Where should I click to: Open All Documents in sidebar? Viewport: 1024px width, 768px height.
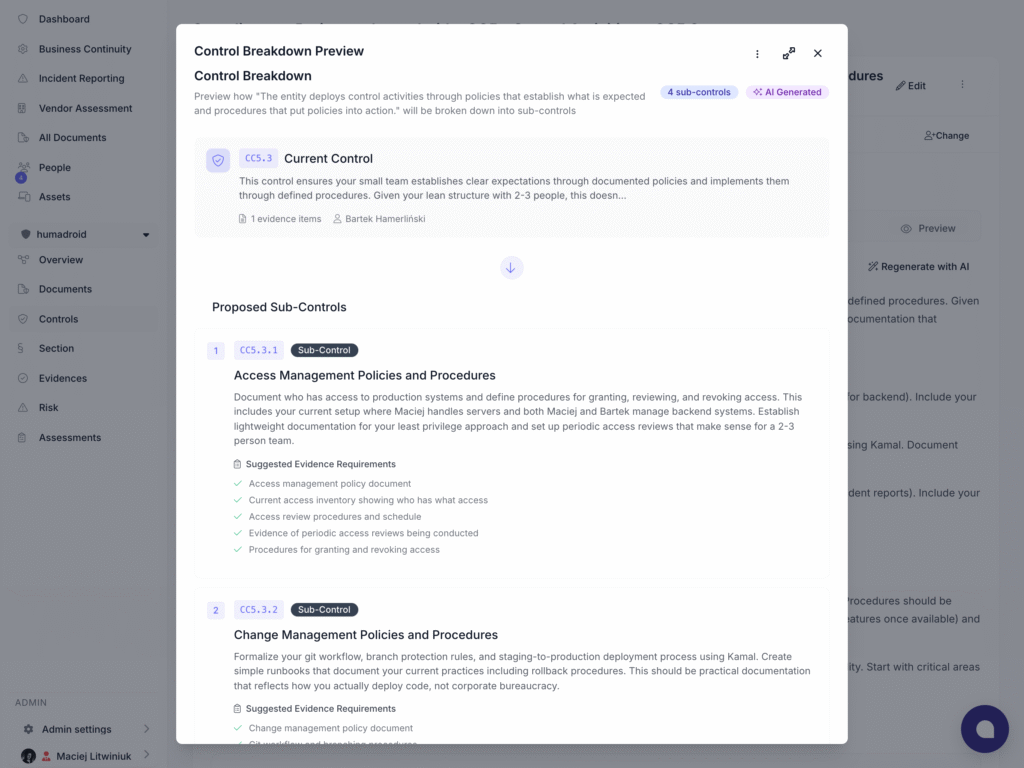click(72, 138)
